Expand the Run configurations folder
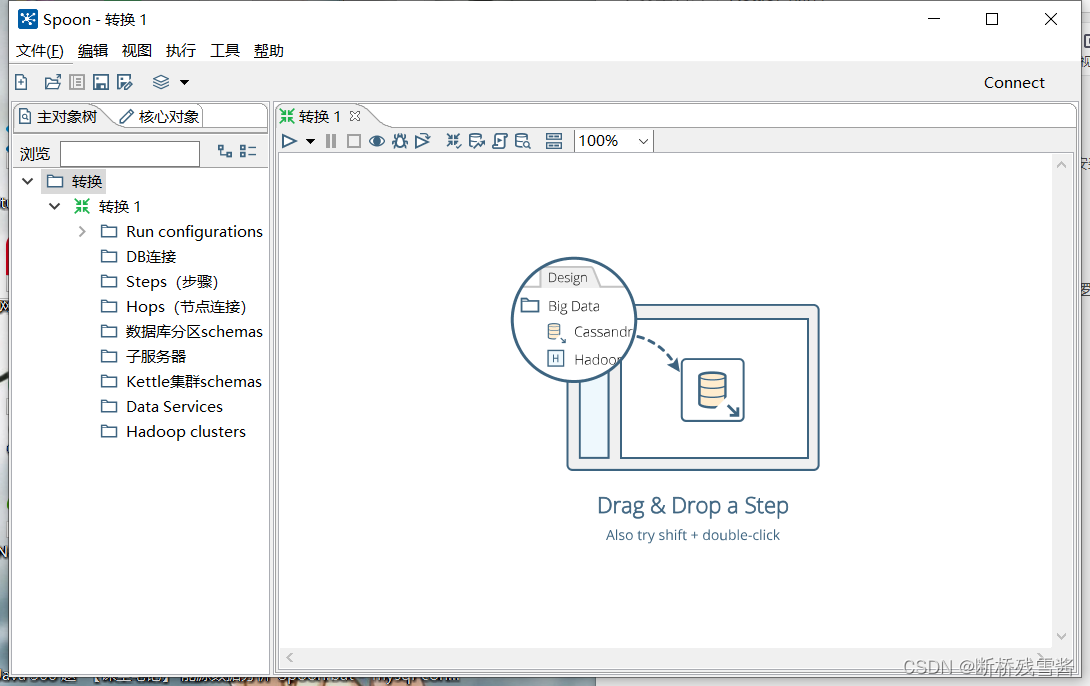 coord(82,231)
